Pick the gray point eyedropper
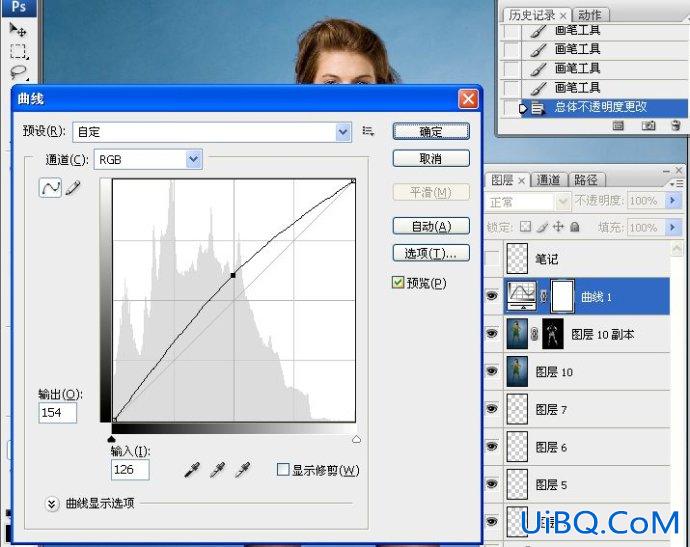Image resolution: width=690 pixels, height=547 pixels. click(x=217, y=470)
